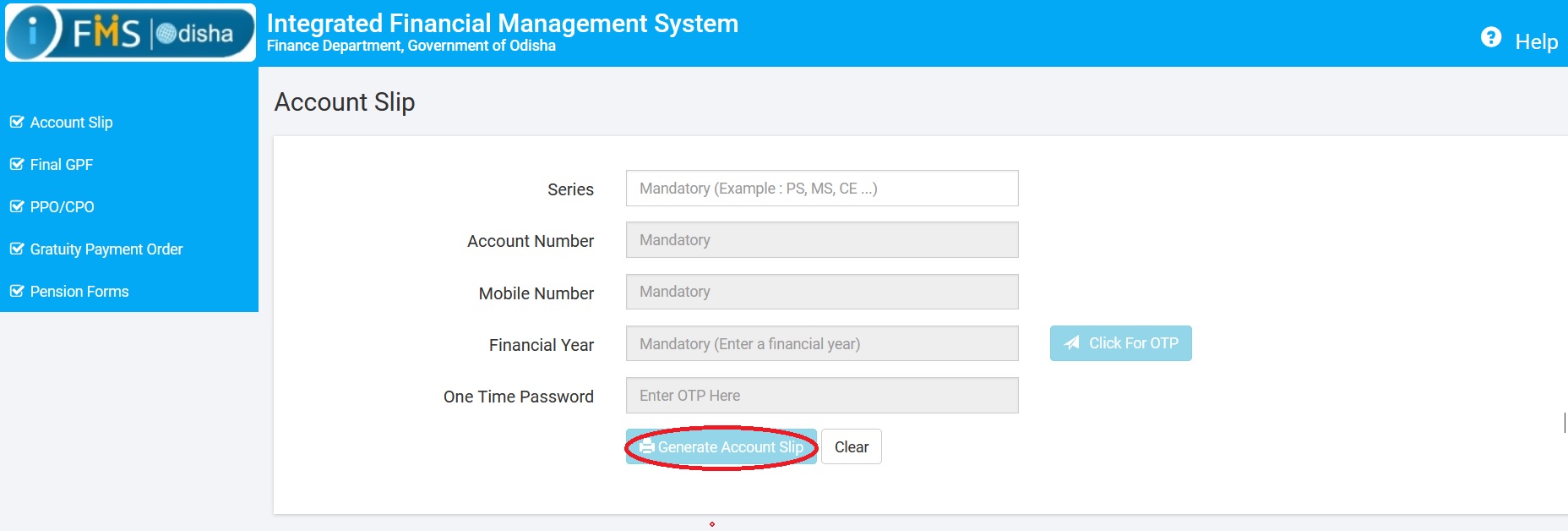Select the One Time Password field
Viewport: 1568px width, 531px height.
point(821,396)
